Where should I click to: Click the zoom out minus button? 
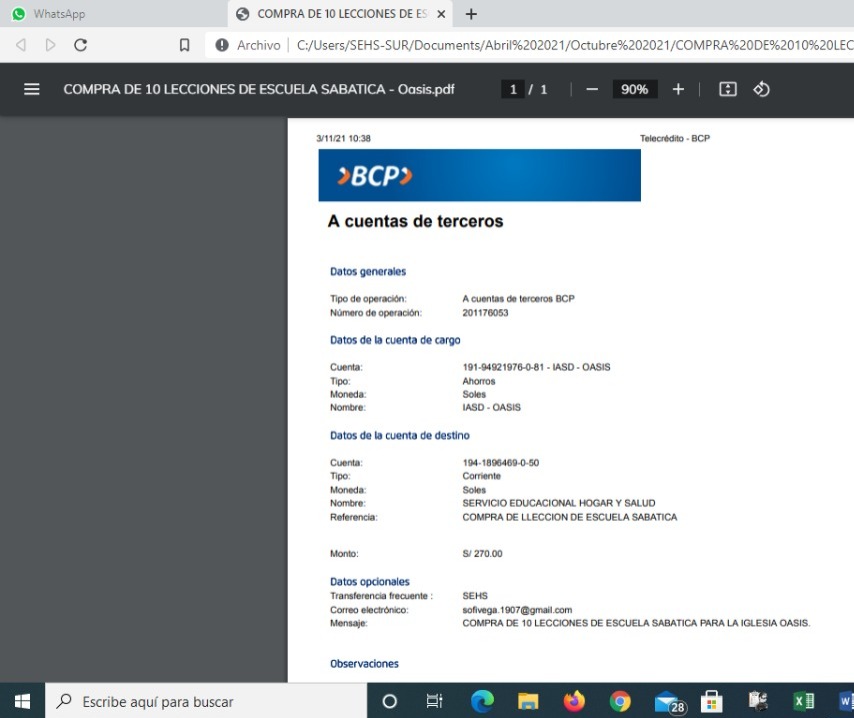coord(592,89)
